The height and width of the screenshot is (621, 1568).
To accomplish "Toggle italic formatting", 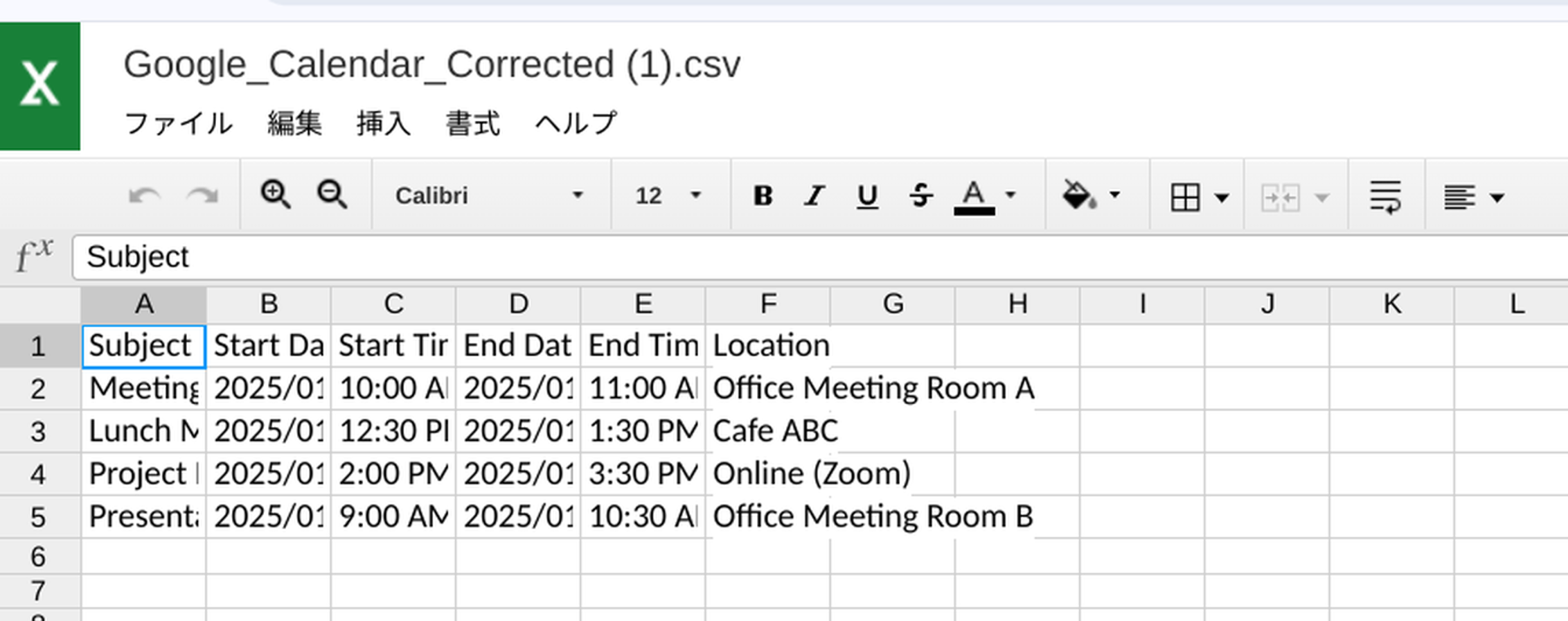I will 814,196.
